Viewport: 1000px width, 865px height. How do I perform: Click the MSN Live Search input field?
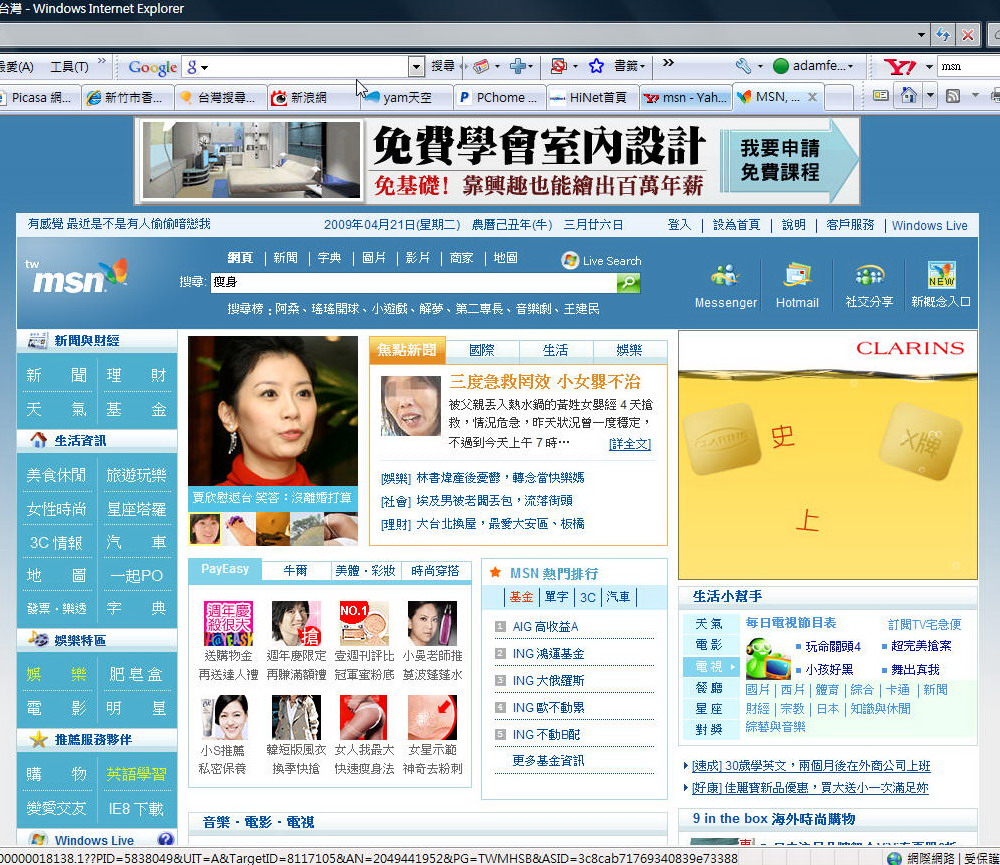[413, 283]
